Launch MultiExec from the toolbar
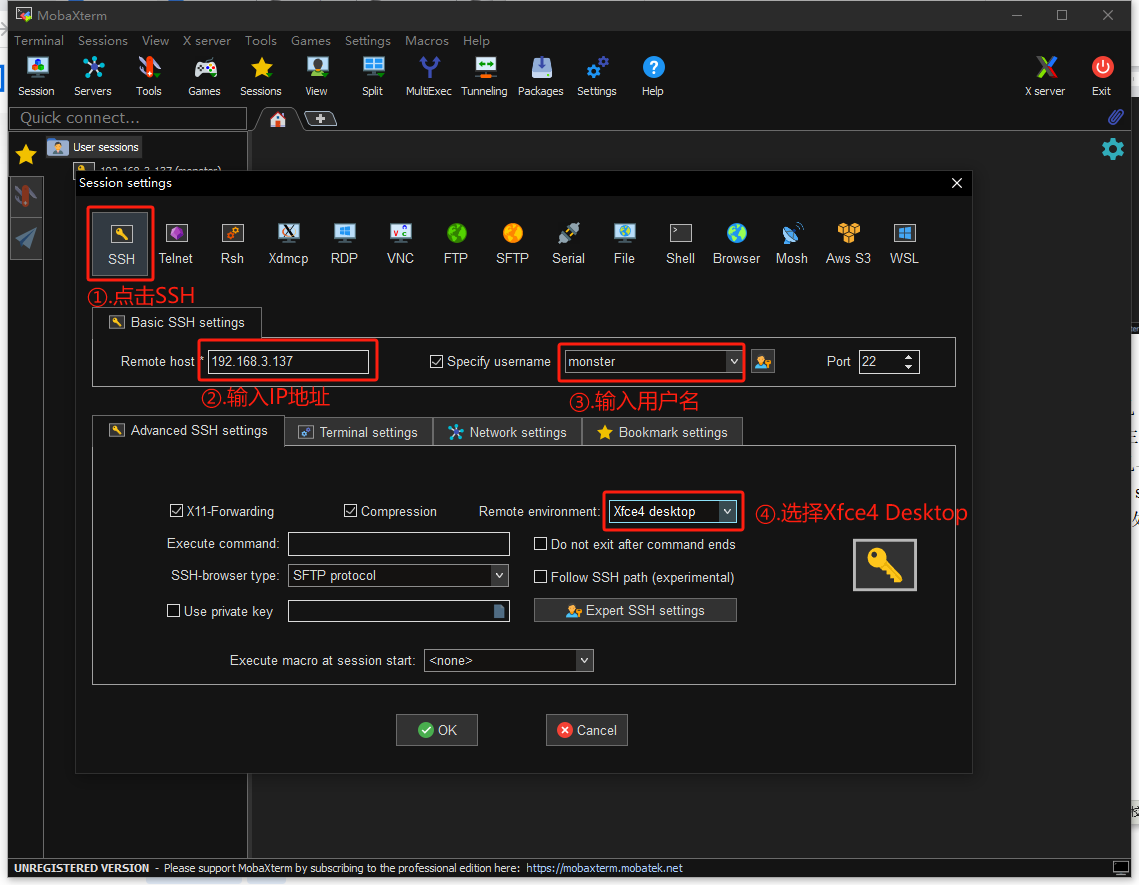 429,76
